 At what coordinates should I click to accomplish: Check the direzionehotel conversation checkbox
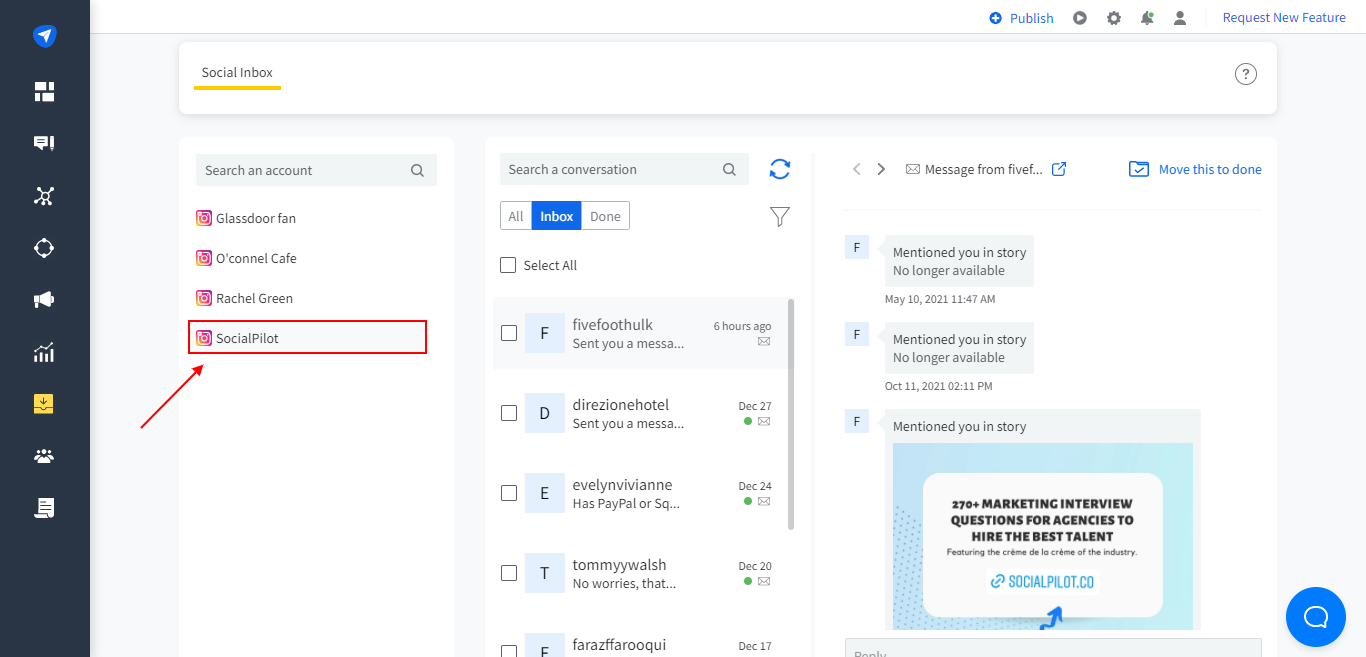coord(509,413)
